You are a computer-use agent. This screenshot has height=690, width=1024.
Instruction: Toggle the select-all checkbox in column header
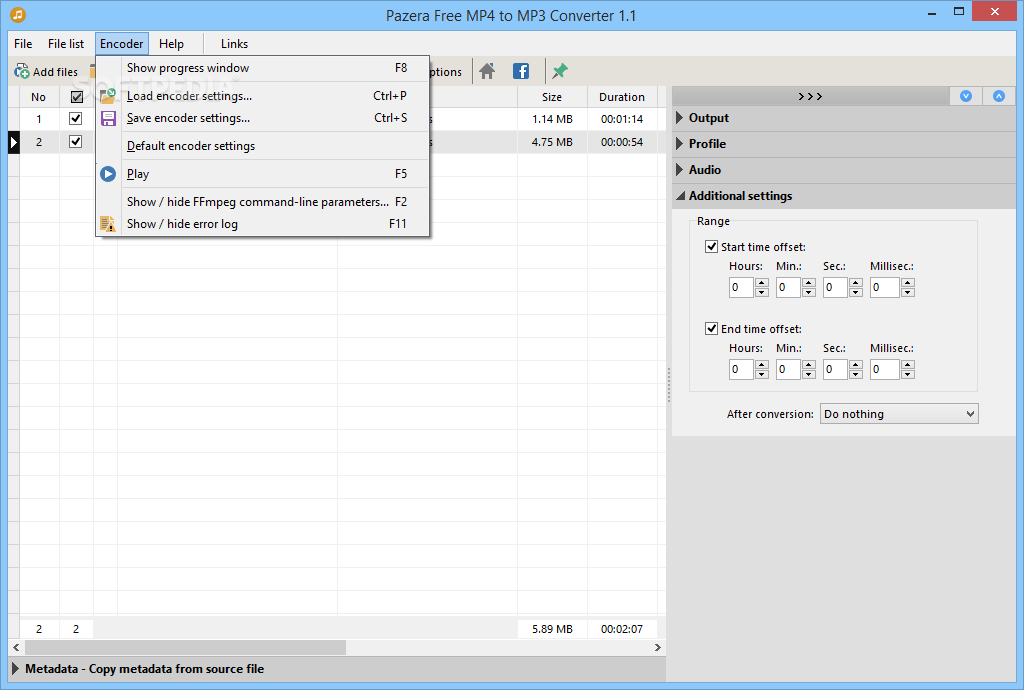tap(76, 97)
